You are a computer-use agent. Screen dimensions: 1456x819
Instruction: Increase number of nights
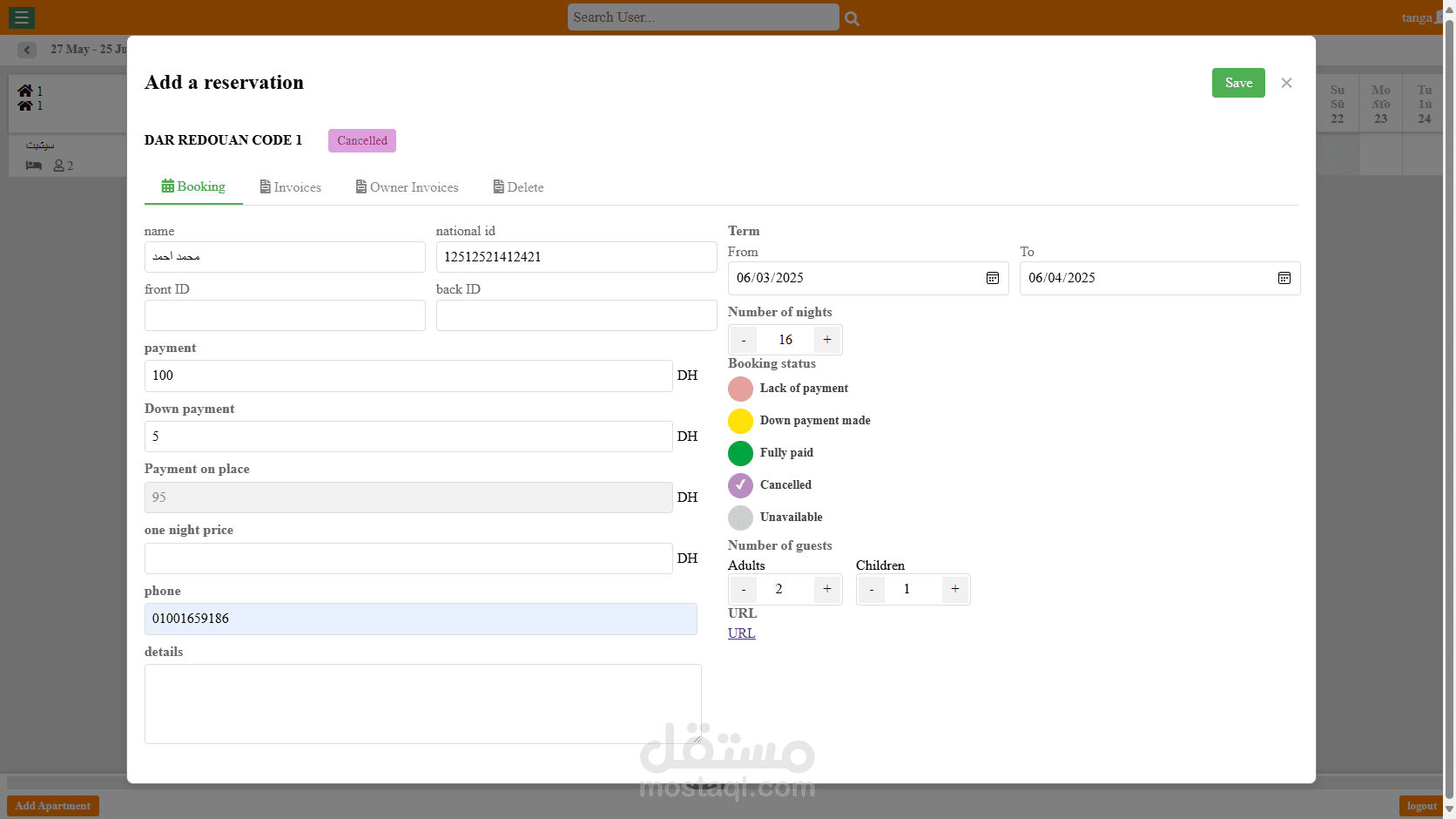pos(827,340)
